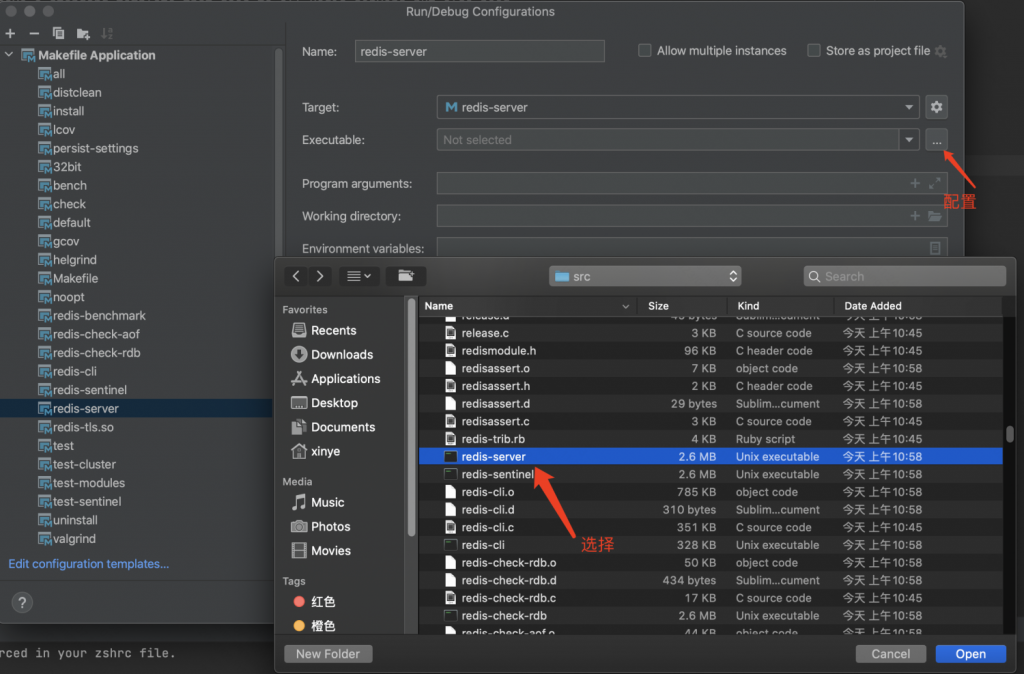Go back using the file dialog back arrow
The image size is (1024, 674).
[296, 276]
